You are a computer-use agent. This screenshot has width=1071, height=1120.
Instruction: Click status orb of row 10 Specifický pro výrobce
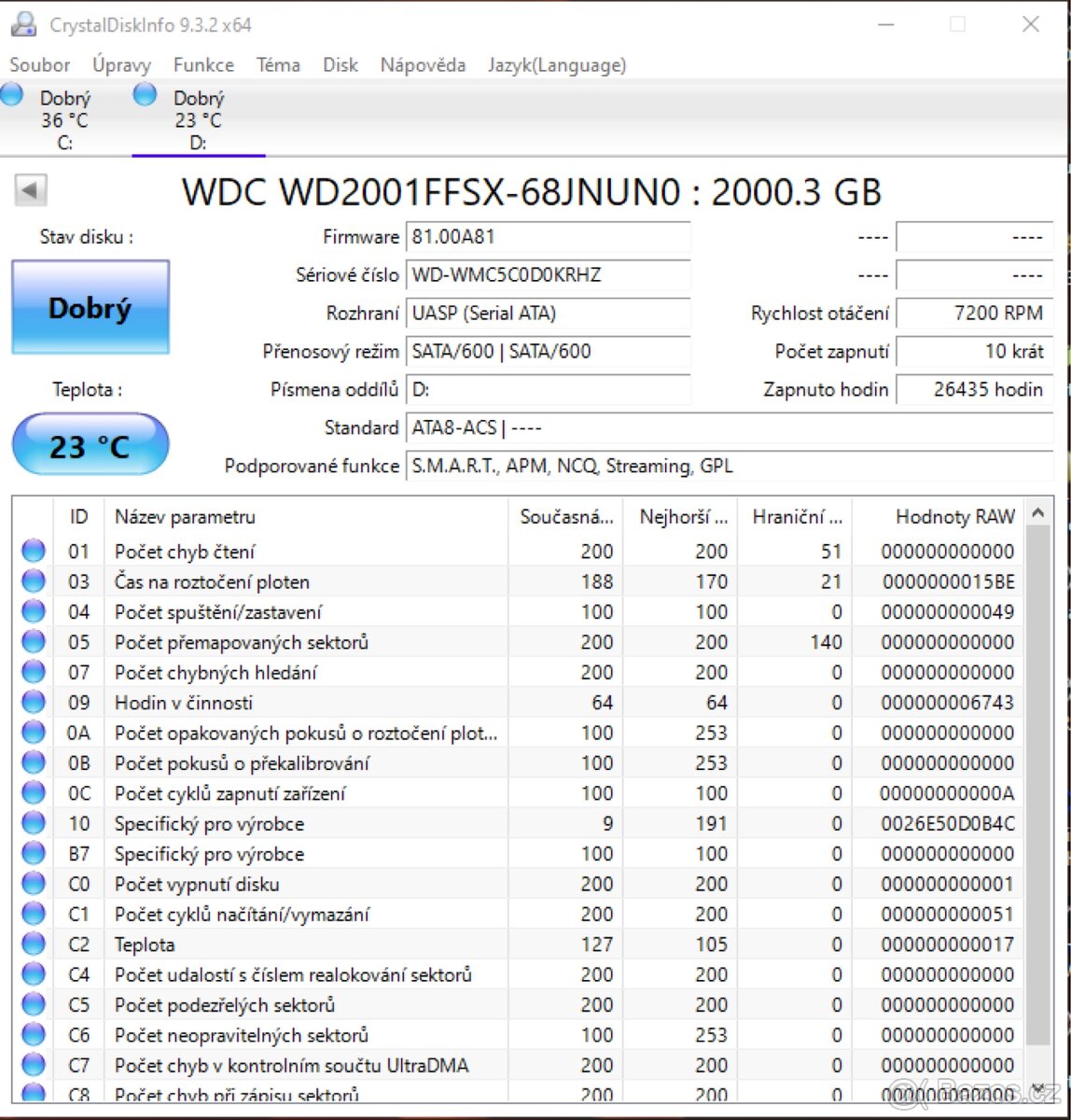click(34, 824)
